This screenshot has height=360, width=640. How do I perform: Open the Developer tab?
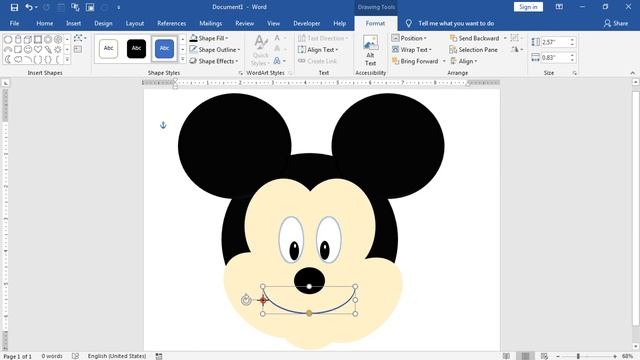click(x=307, y=23)
